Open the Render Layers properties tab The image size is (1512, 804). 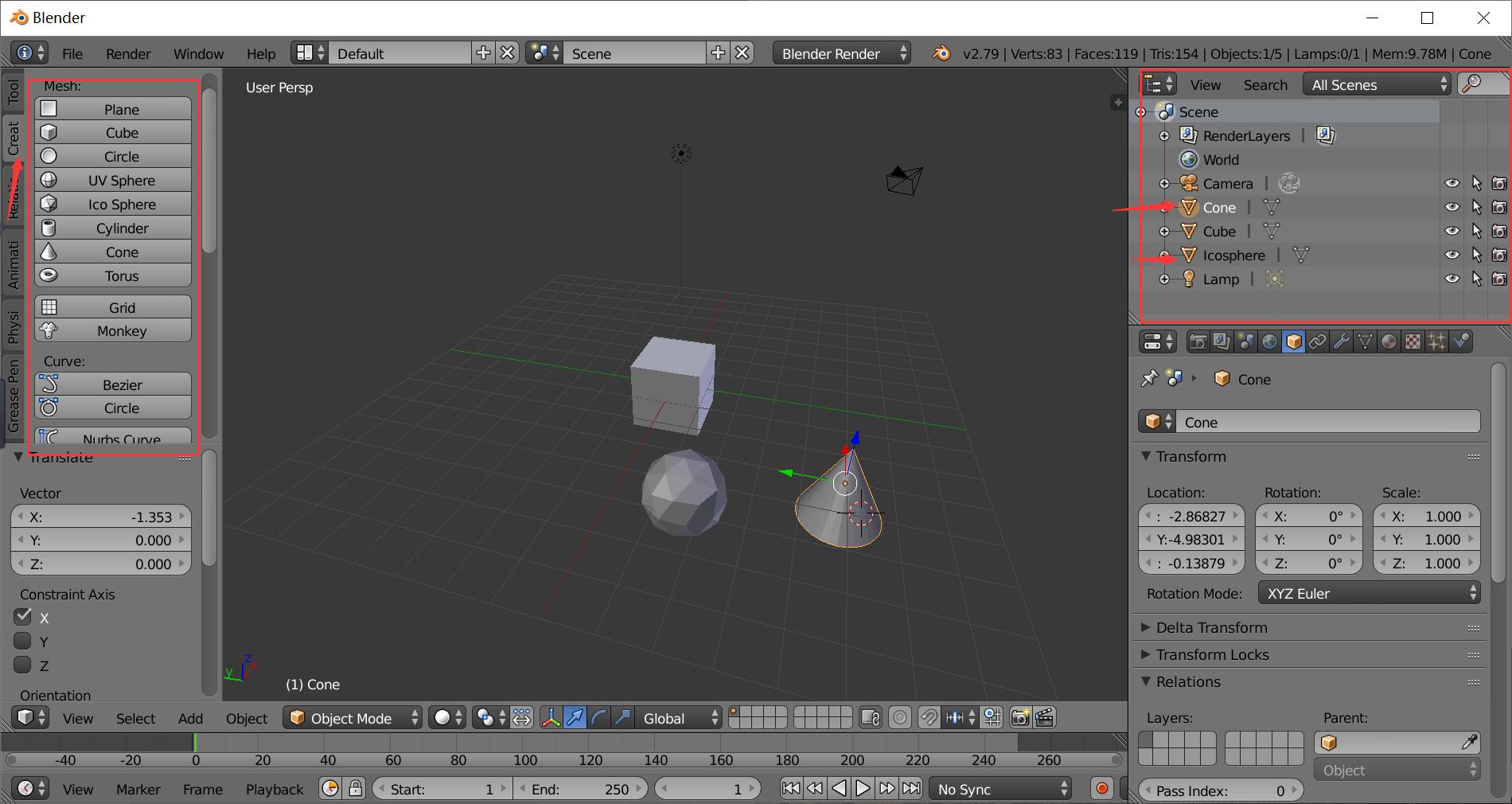tap(1222, 342)
